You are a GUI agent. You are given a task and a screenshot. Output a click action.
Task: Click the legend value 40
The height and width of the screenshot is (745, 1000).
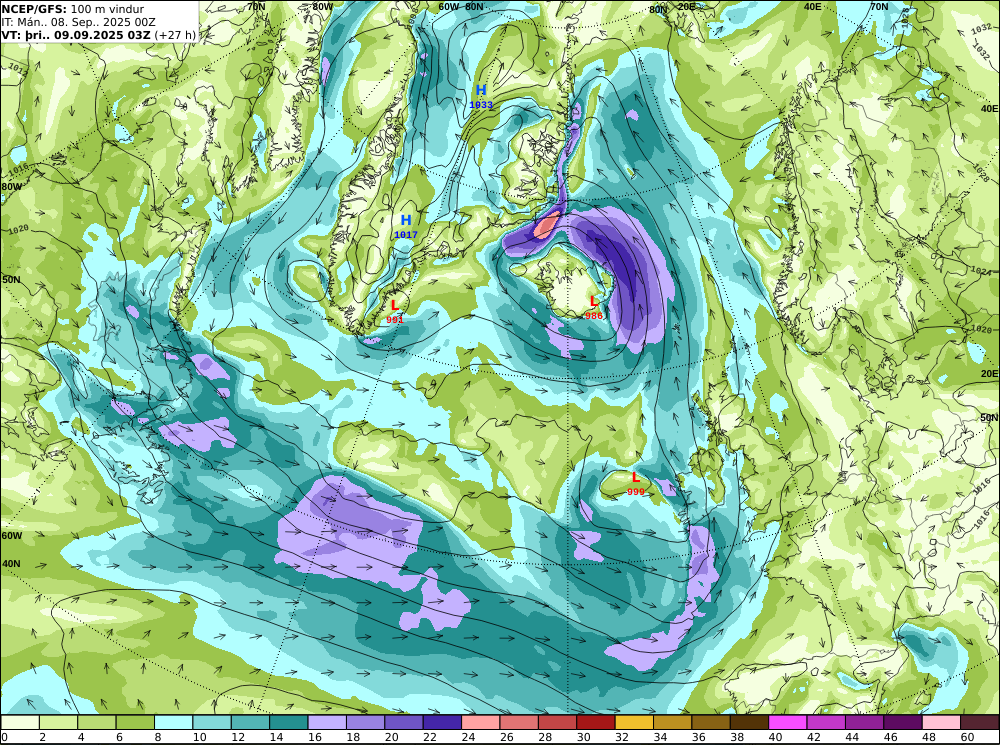(x=776, y=737)
